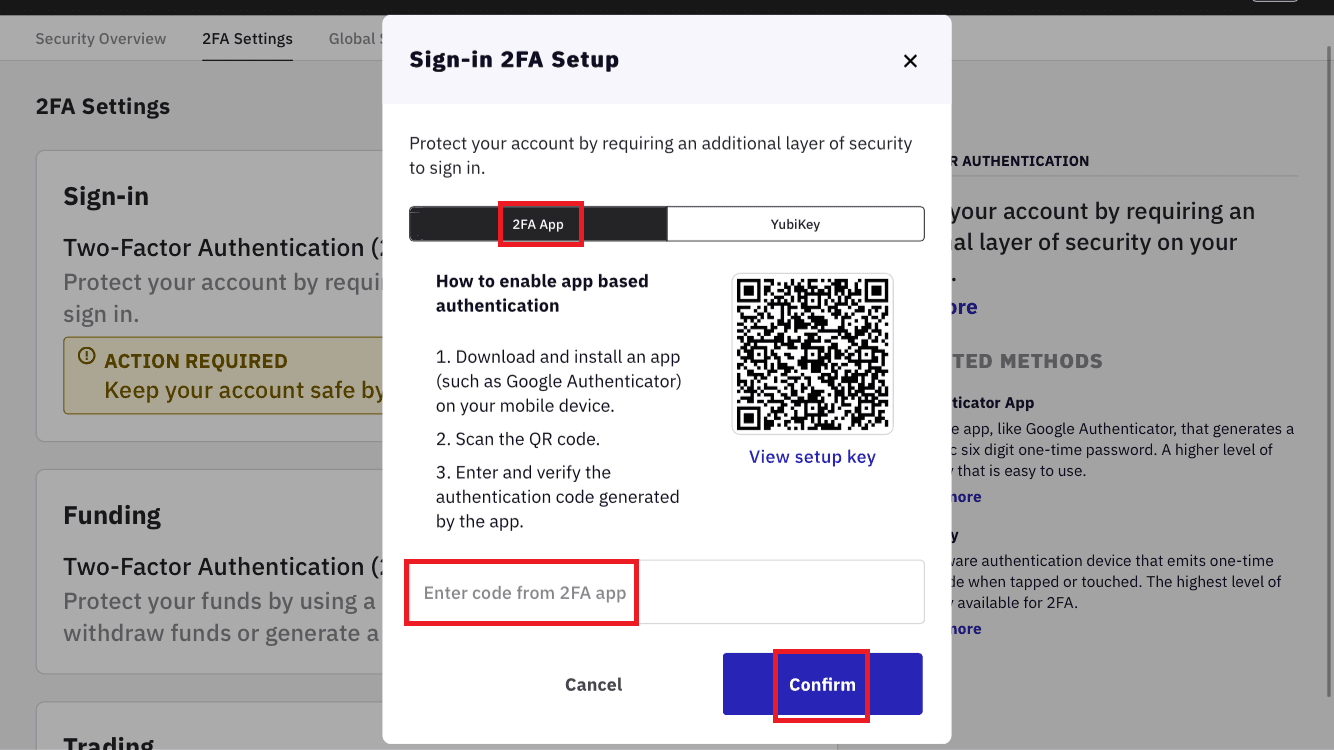Select the 2FA Settings tab
The width and height of the screenshot is (1334, 750).
247,39
